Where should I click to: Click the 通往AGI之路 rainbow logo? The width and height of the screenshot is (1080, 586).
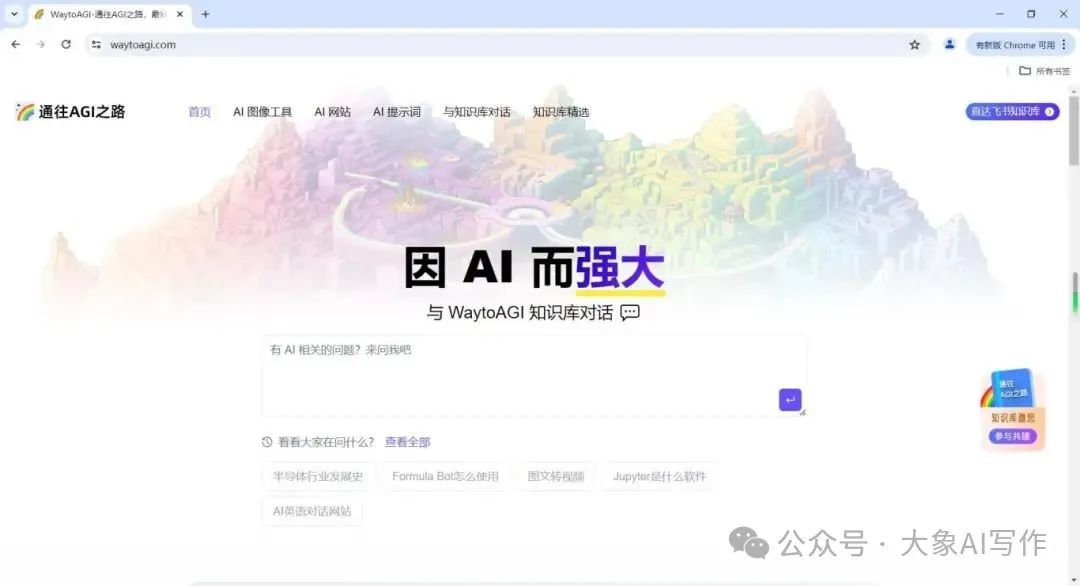coord(70,112)
